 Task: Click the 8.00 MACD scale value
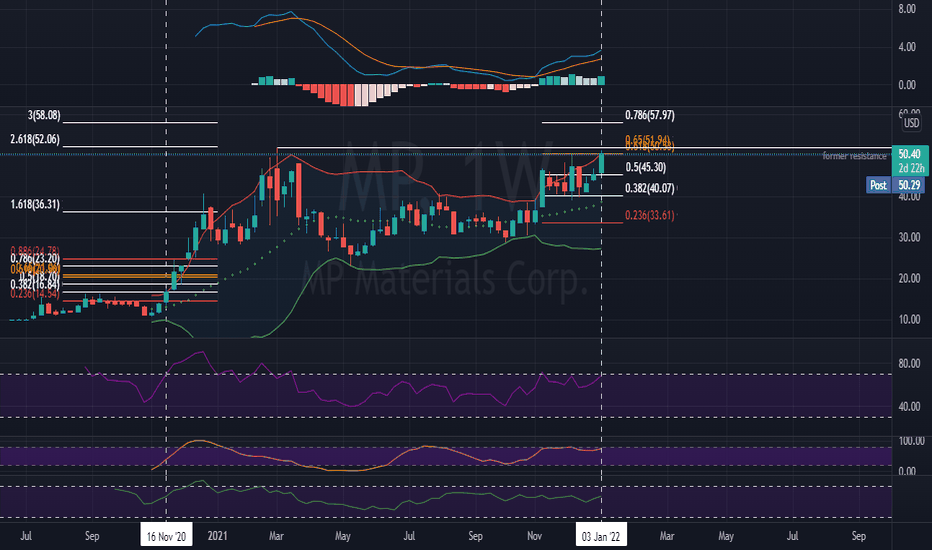coord(907,9)
